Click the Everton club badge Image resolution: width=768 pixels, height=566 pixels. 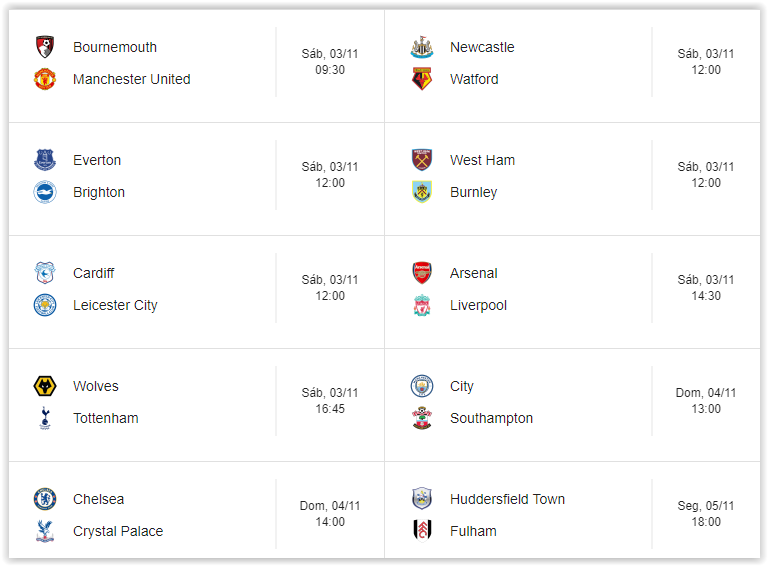(x=44, y=160)
